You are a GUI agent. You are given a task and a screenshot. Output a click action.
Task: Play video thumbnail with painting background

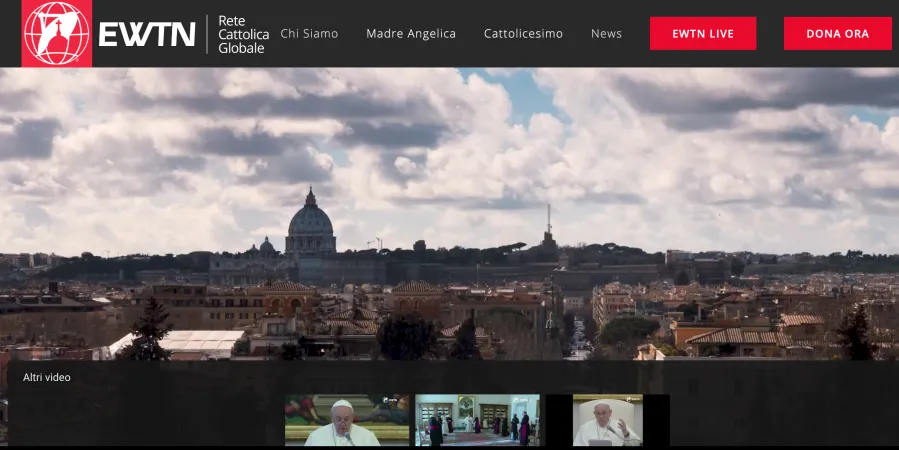347,420
